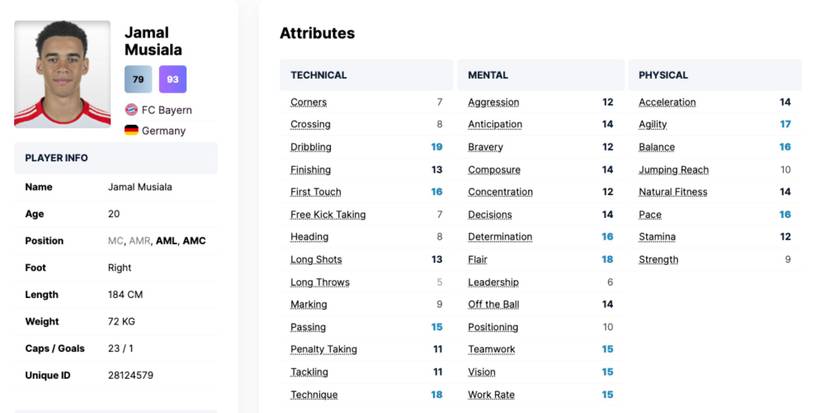Click the PLAYER INFO section header
The image size is (825, 413).
click(x=56, y=158)
